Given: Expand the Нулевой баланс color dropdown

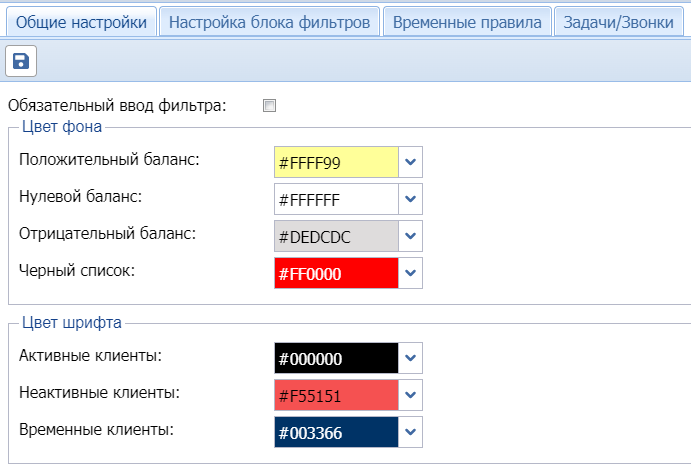Looking at the screenshot, I should [x=410, y=199].
